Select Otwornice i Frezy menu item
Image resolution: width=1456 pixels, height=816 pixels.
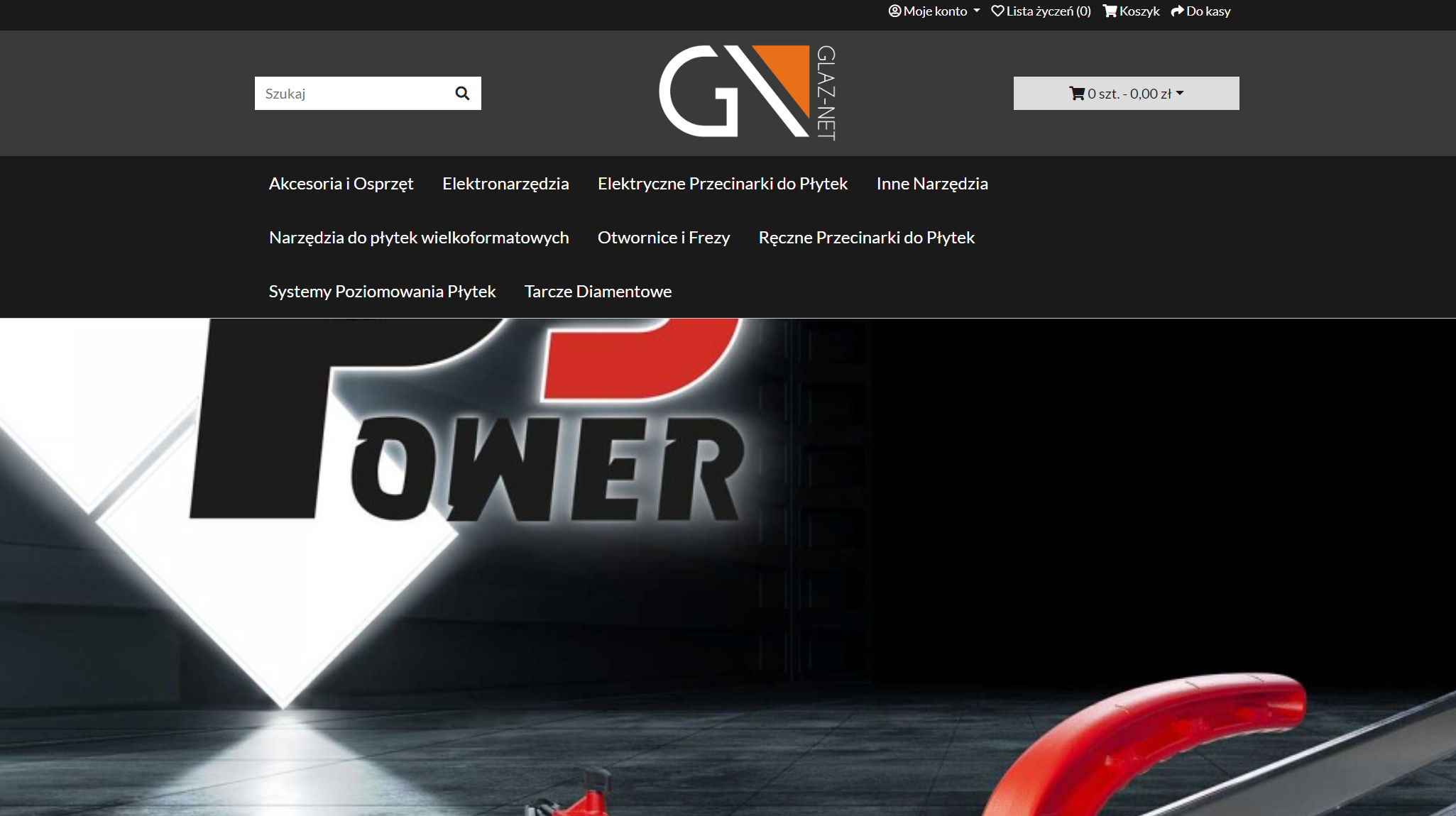click(x=663, y=238)
